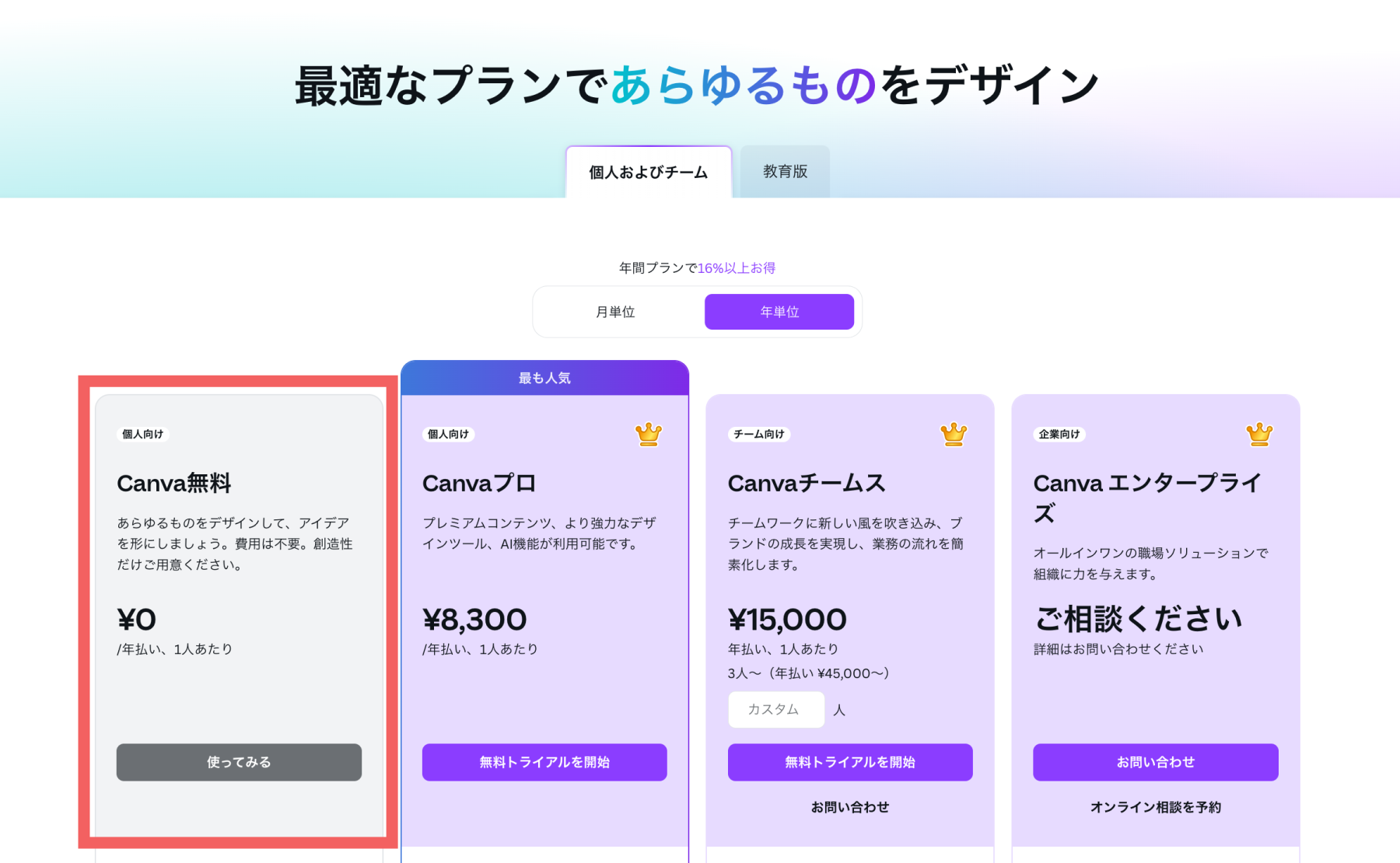
Task: Click the 最も人気 banner above Canvaプロ
Action: 544,378
